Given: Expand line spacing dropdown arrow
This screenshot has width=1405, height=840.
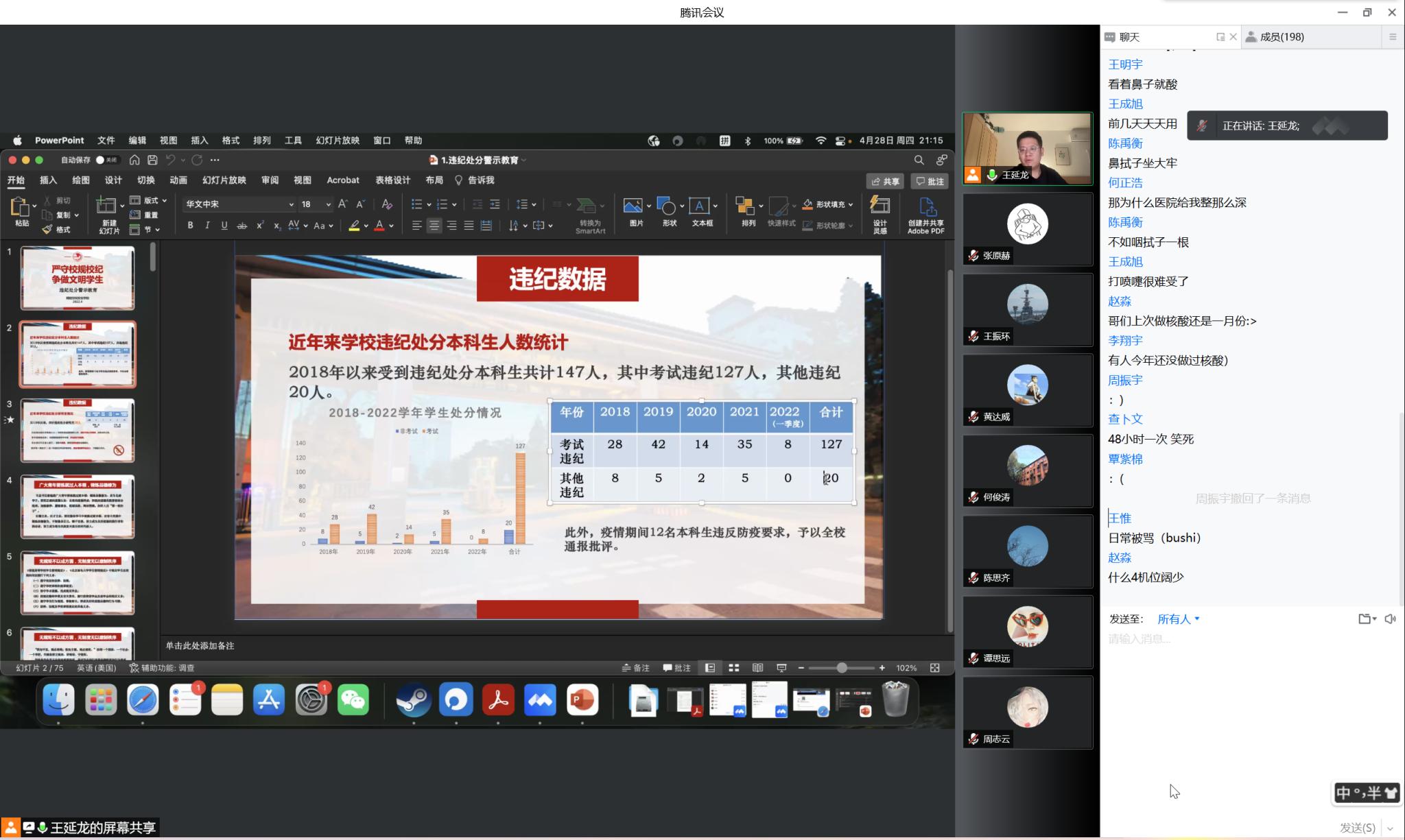Looking at the screenshot, I should click(533, 204).
